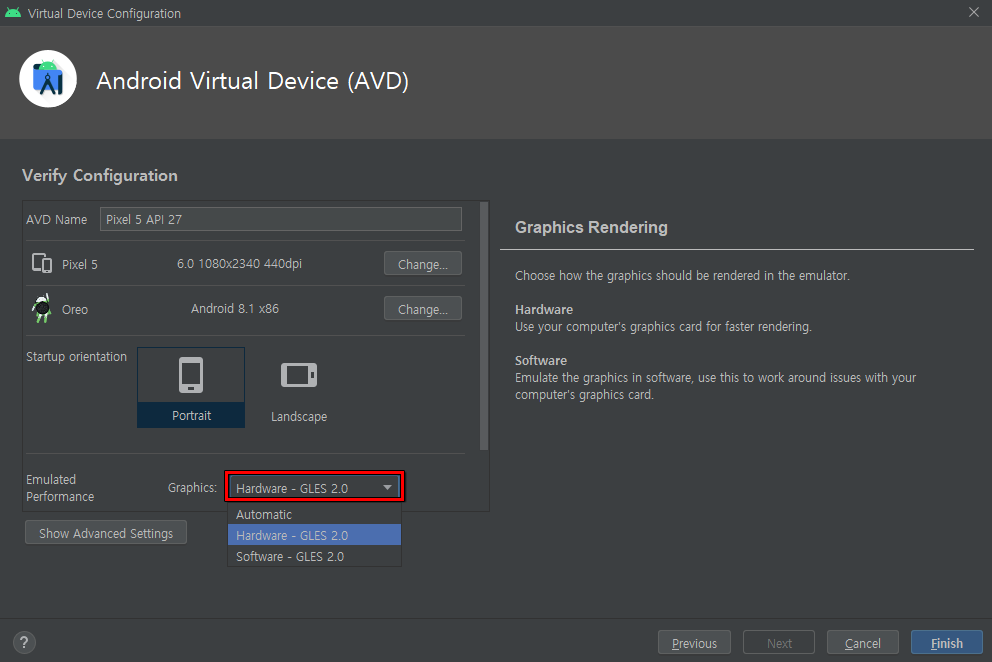
Task: Change the Pixel 5 device
Action: click(x=423, y=264)
